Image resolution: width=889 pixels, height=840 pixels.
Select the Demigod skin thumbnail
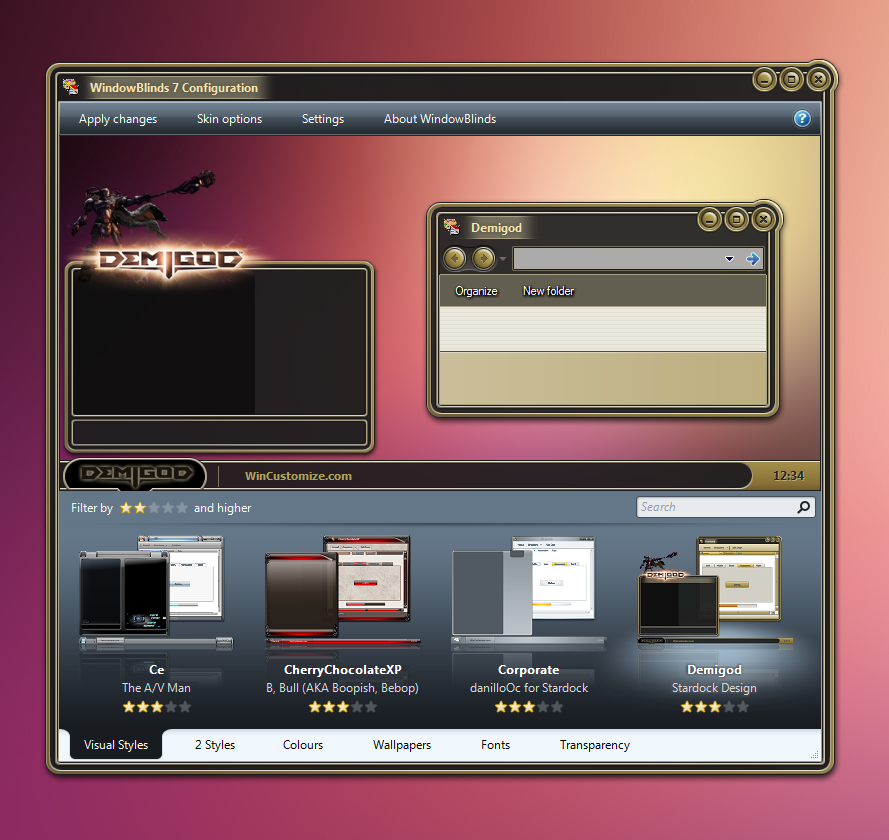tap(714, 592)
